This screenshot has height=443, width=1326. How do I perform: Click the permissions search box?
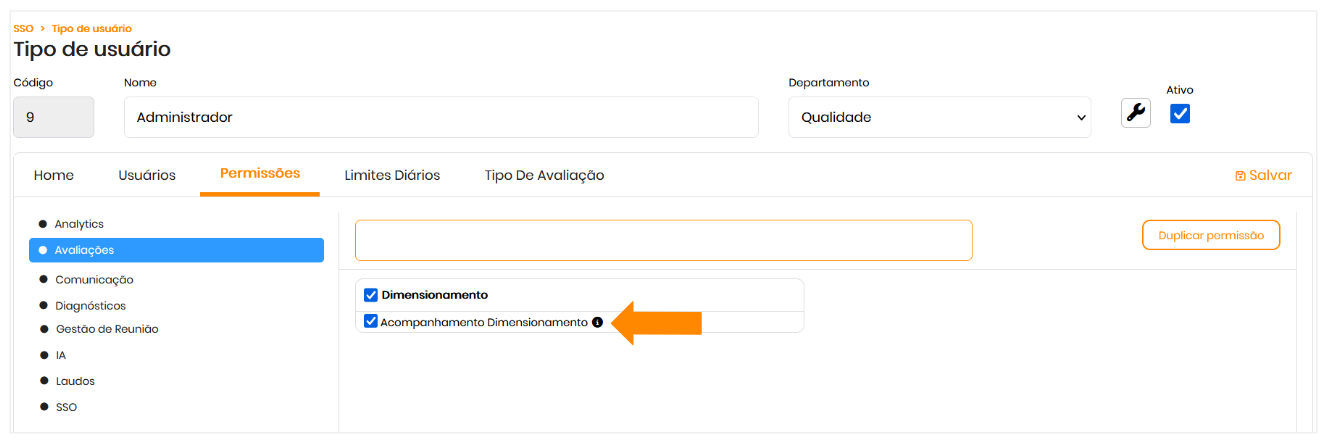coord(663,240)
